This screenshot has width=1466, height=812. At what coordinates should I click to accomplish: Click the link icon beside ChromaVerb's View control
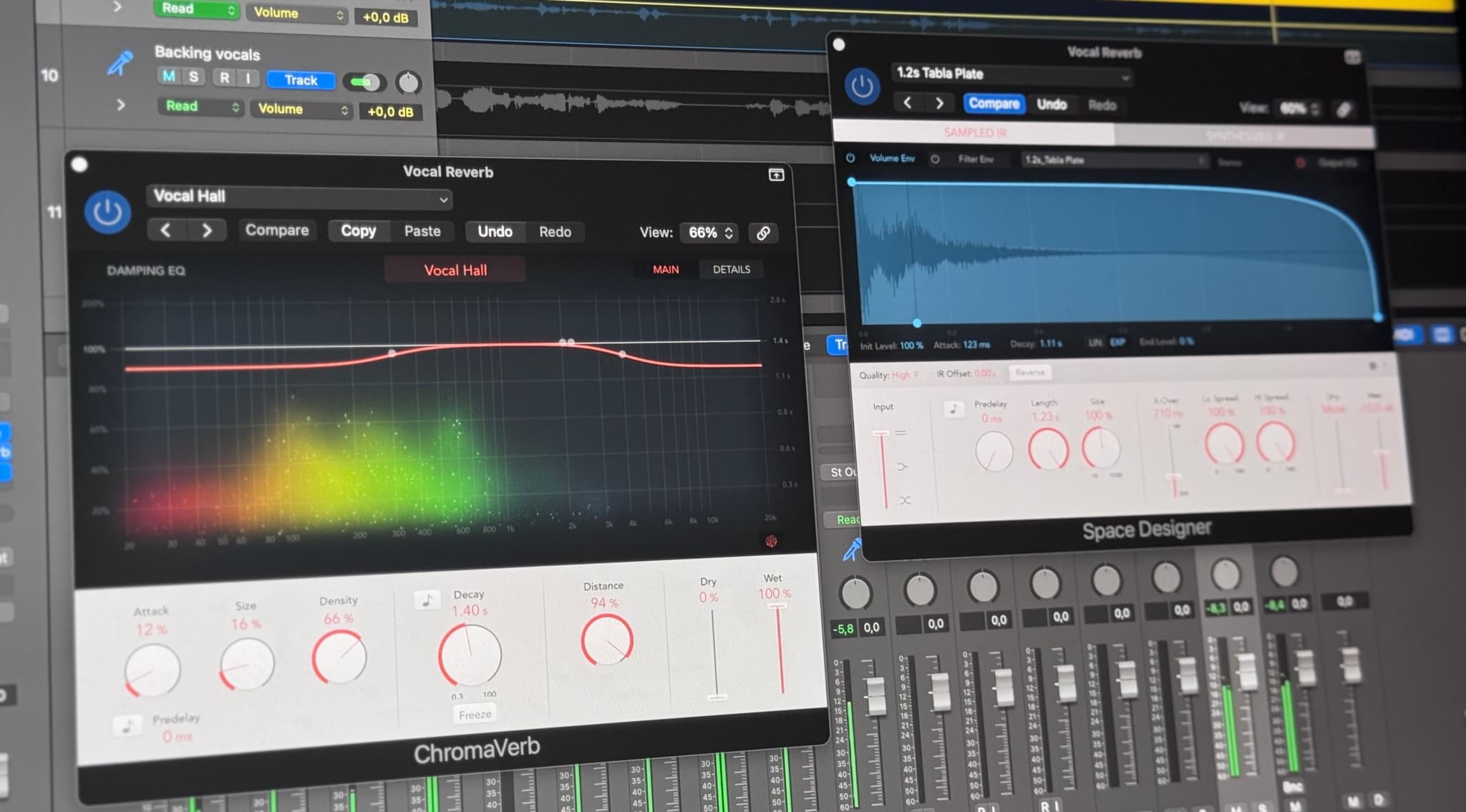click(x=763, y=234)
